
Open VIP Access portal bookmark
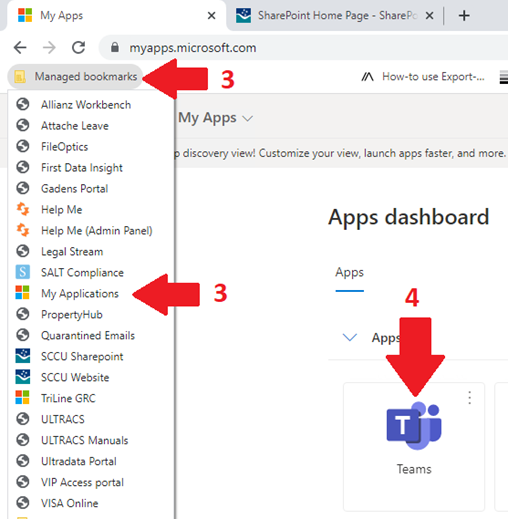(x=91, y=482)
